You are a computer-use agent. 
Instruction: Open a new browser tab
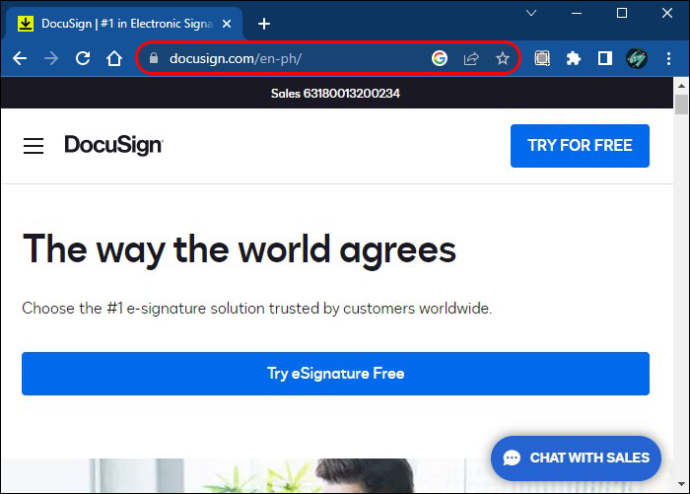(264, 24)
